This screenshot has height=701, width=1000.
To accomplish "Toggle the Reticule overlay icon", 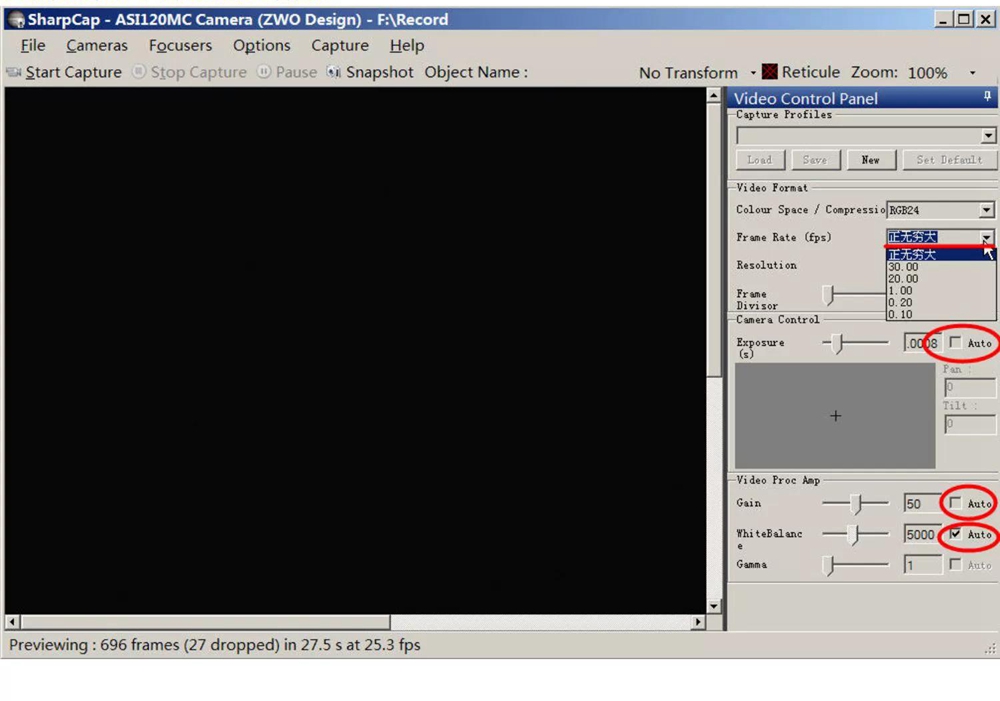I will click(x=770, y=72).
